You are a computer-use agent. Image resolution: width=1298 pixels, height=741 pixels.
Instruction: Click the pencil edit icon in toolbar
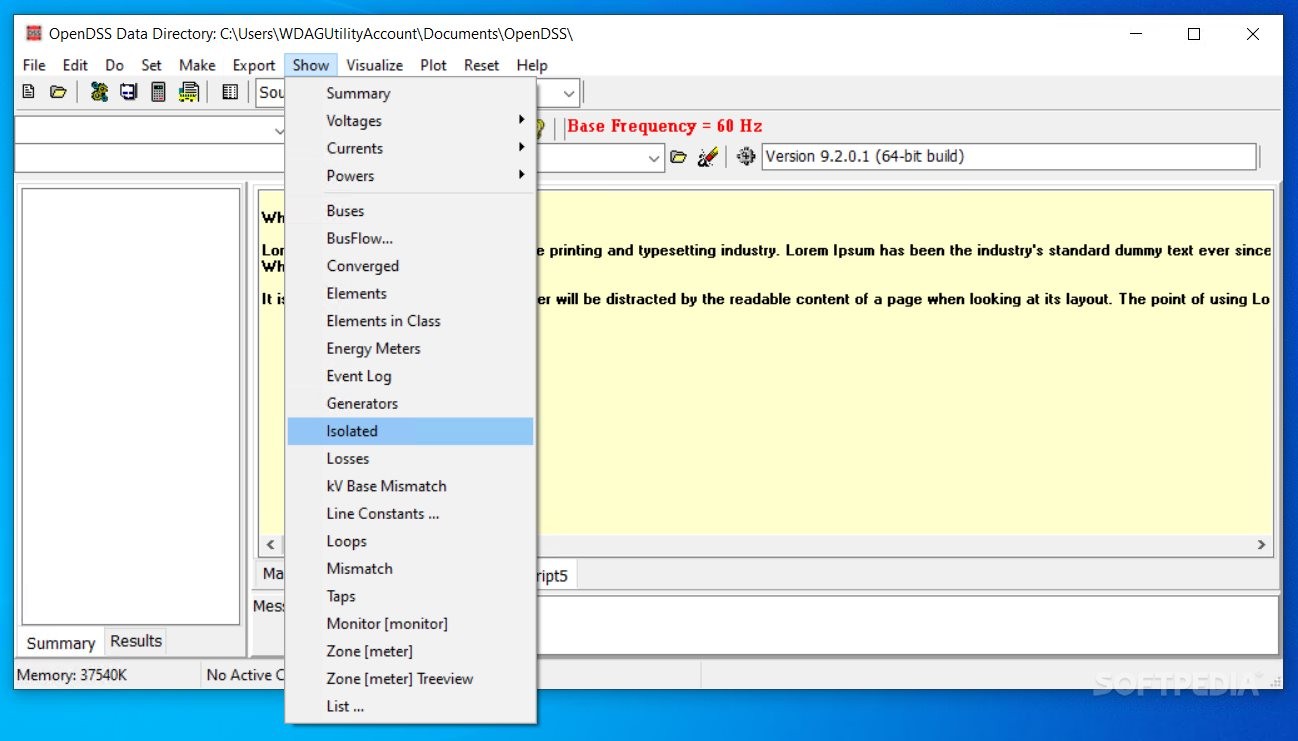[708, 157]
